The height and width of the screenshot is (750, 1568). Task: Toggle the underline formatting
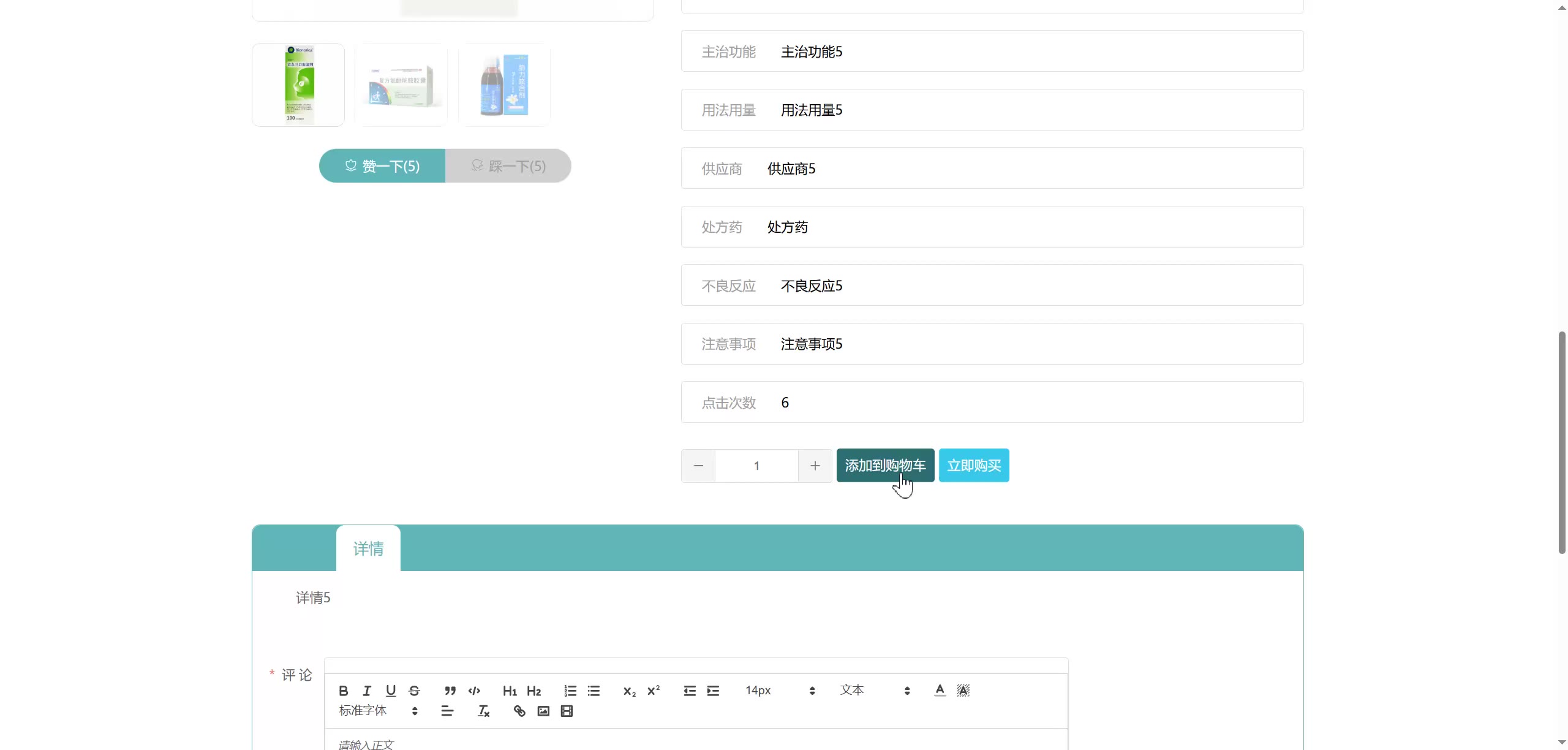tap(391, 691)
